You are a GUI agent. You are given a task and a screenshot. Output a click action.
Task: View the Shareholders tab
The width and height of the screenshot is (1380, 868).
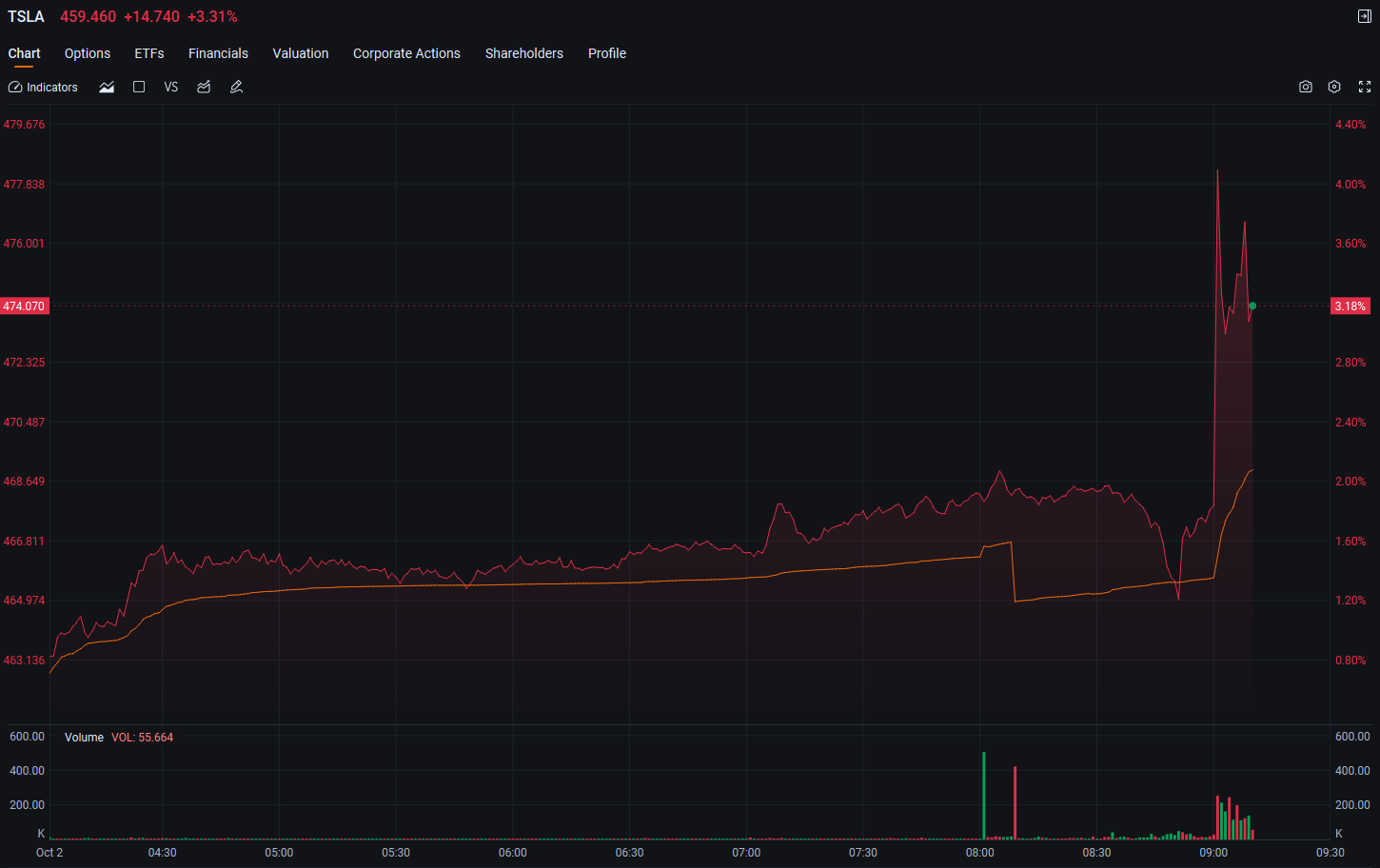coord(524,53)
